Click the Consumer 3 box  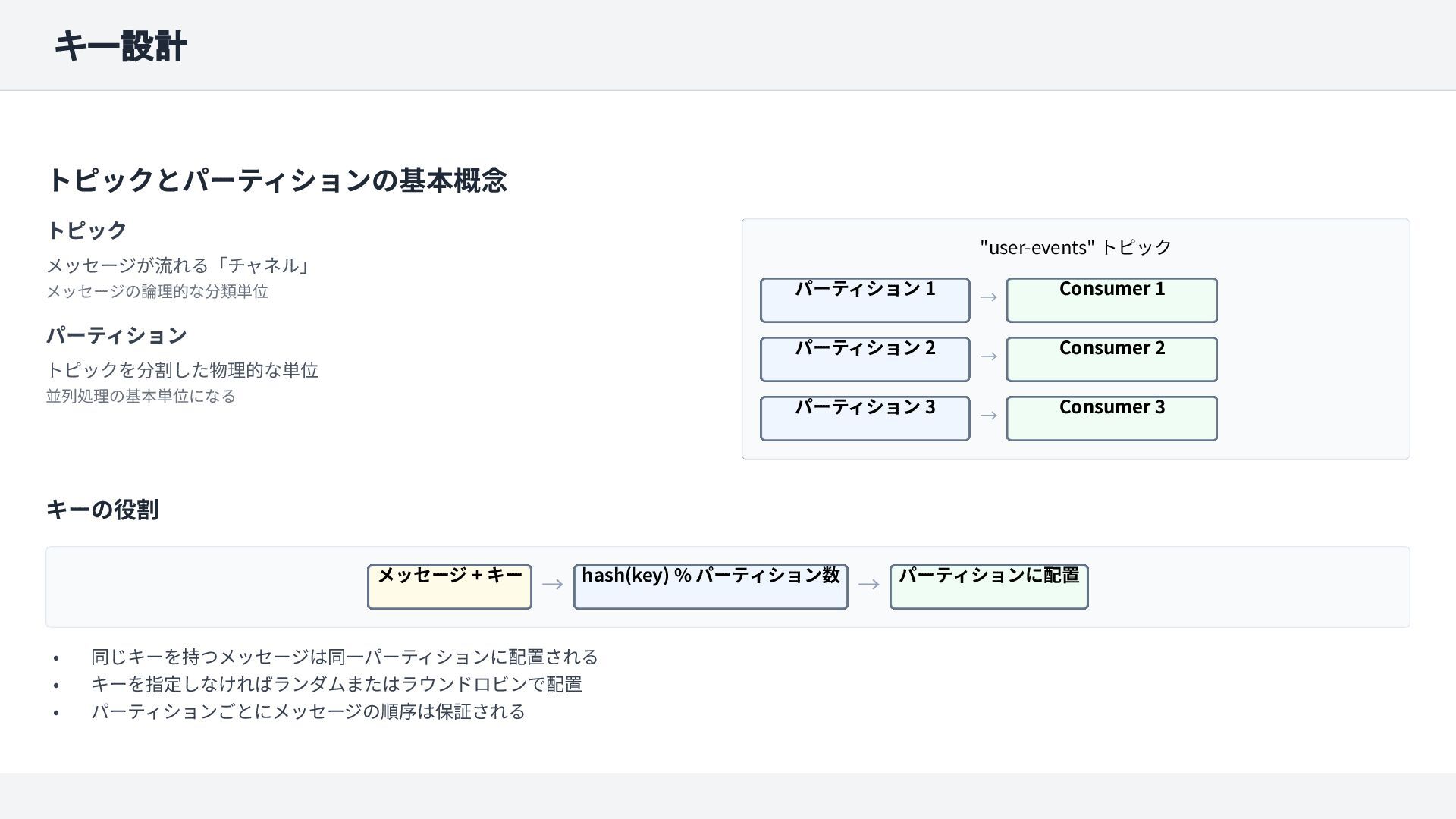pyautogui.click(x=1111, y=418)
